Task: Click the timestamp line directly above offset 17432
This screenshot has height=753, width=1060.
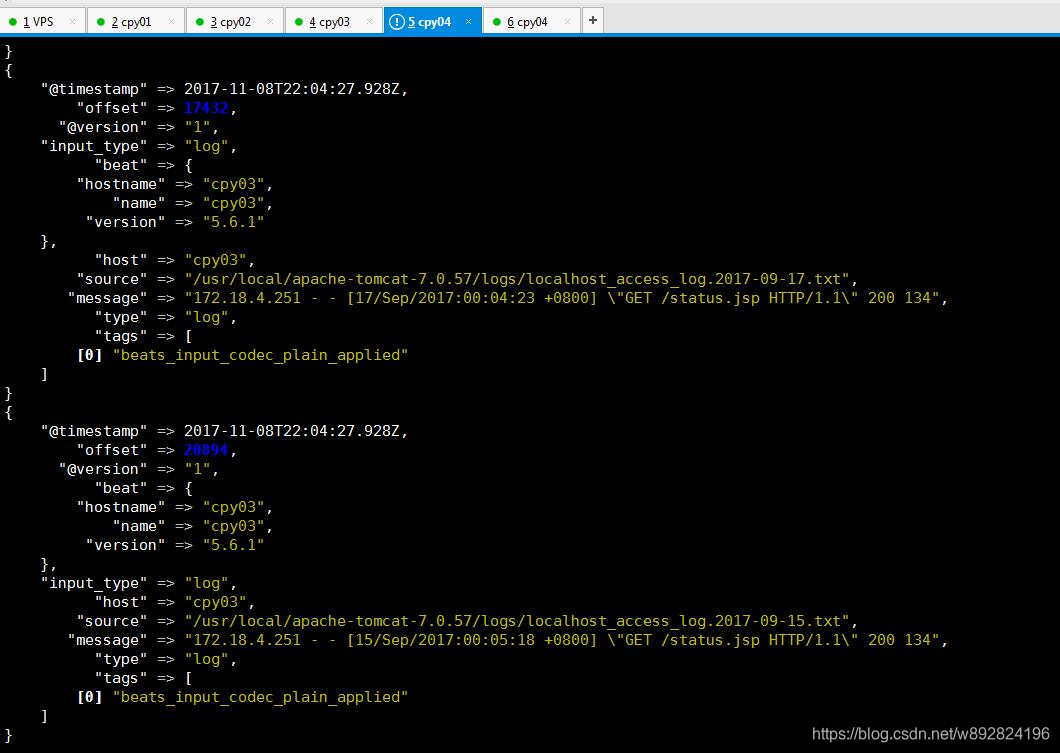Action: (224, 89)
